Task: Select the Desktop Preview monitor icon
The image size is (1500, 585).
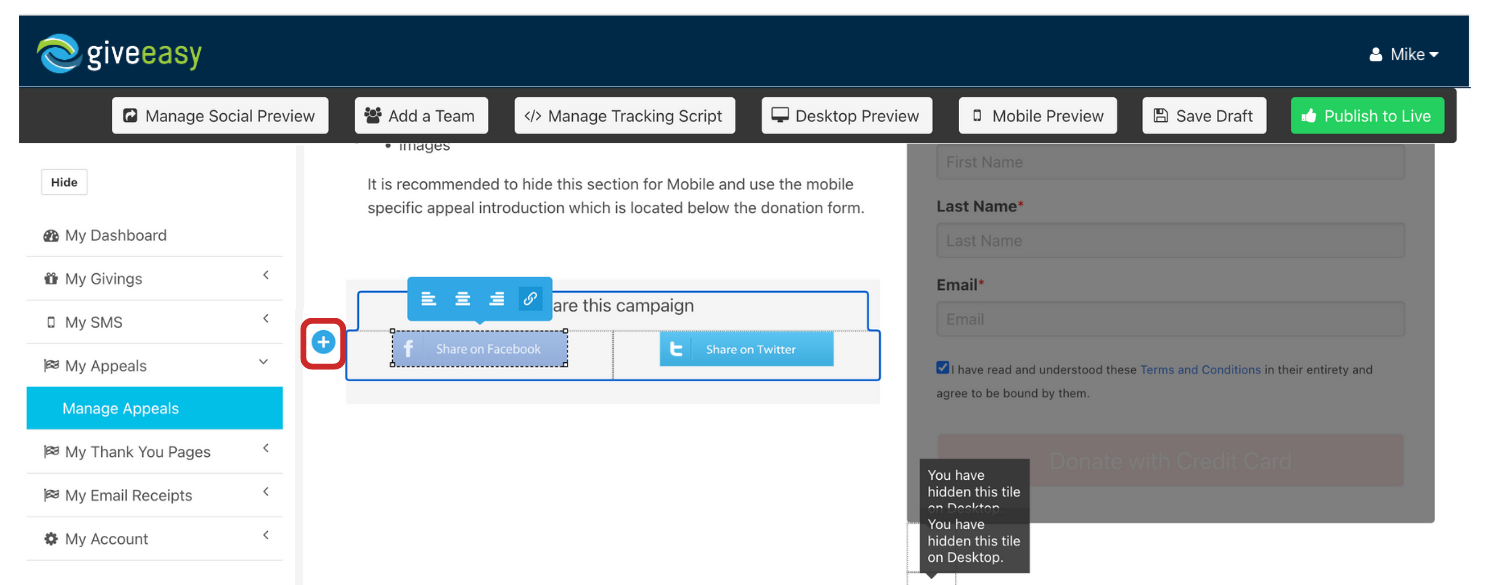Action: [778, 115]
